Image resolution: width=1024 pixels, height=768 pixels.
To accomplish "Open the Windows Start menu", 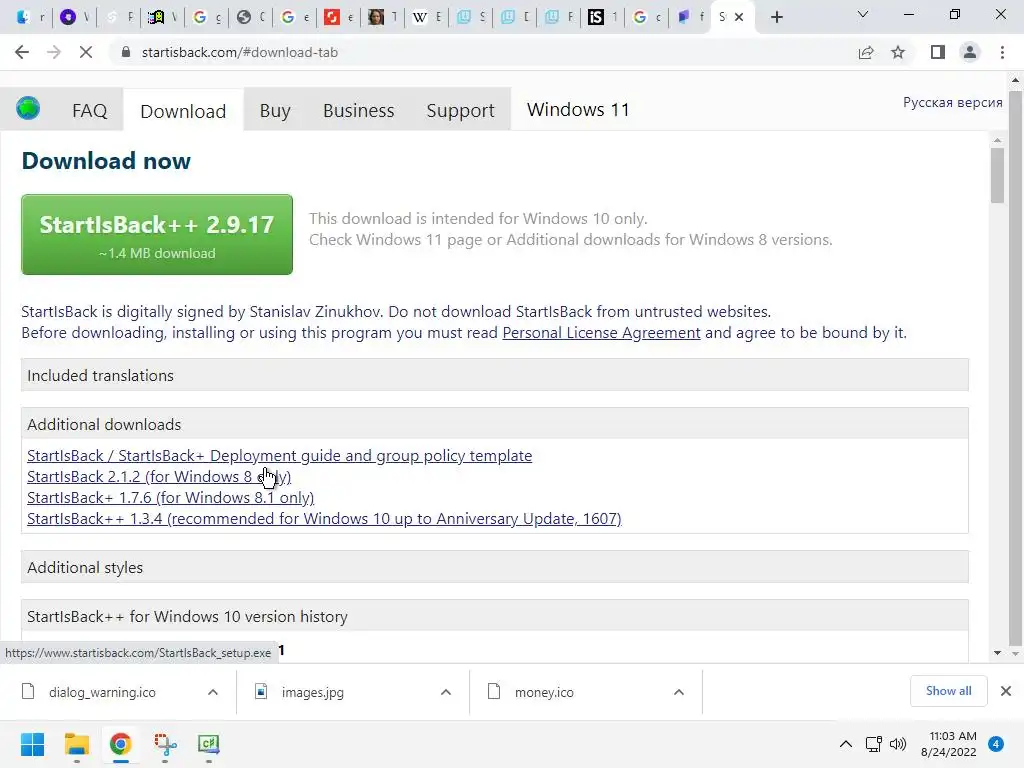I will click(33, 744).
